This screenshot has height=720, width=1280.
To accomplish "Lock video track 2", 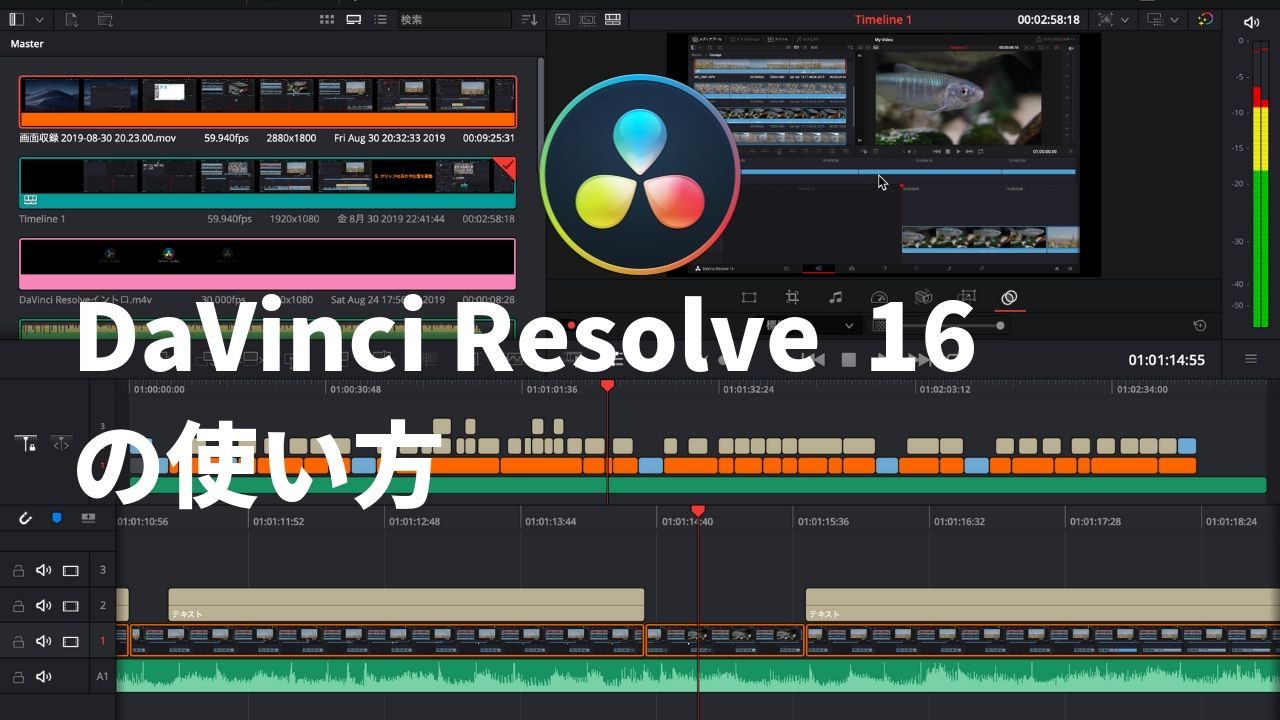I will coord(18,606).
